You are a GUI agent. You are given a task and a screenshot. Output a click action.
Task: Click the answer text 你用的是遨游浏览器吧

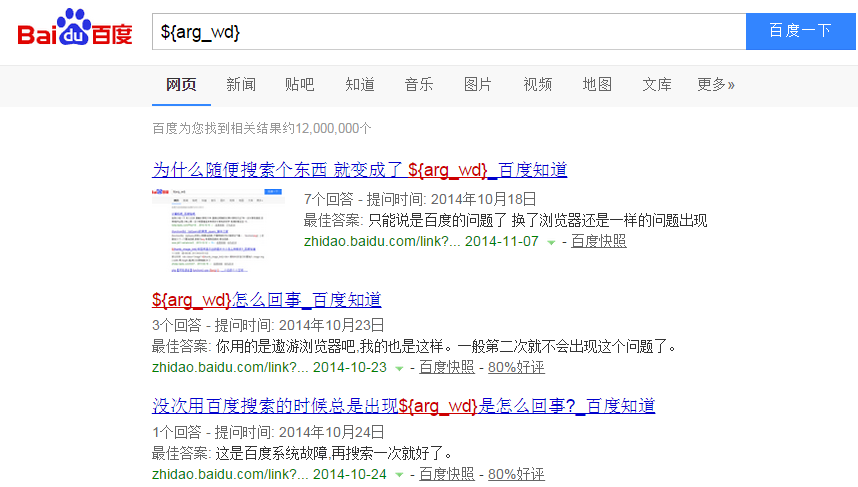(x=286, y=346)
